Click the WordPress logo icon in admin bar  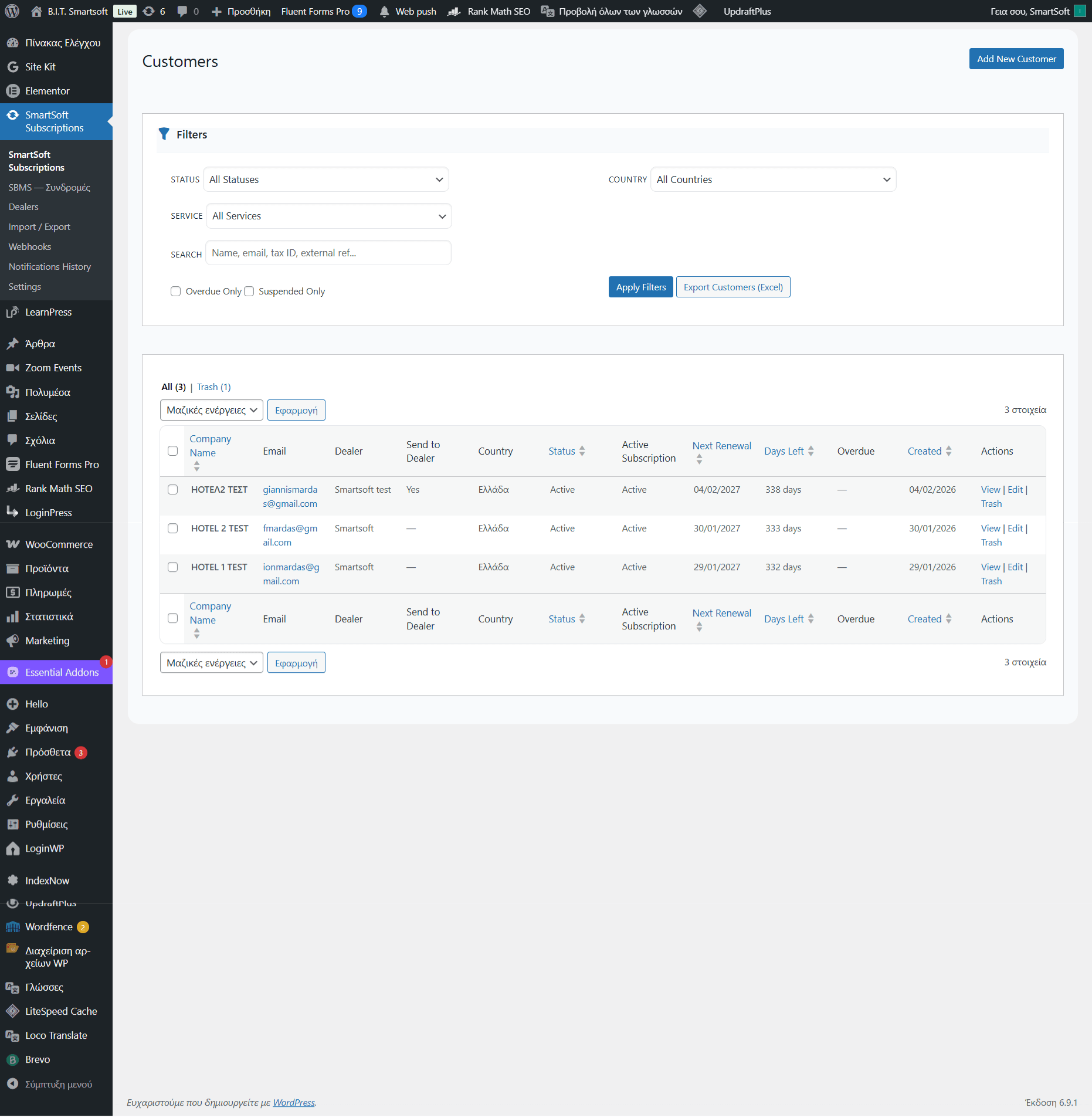pyautogui.click(x=12, y=11)
